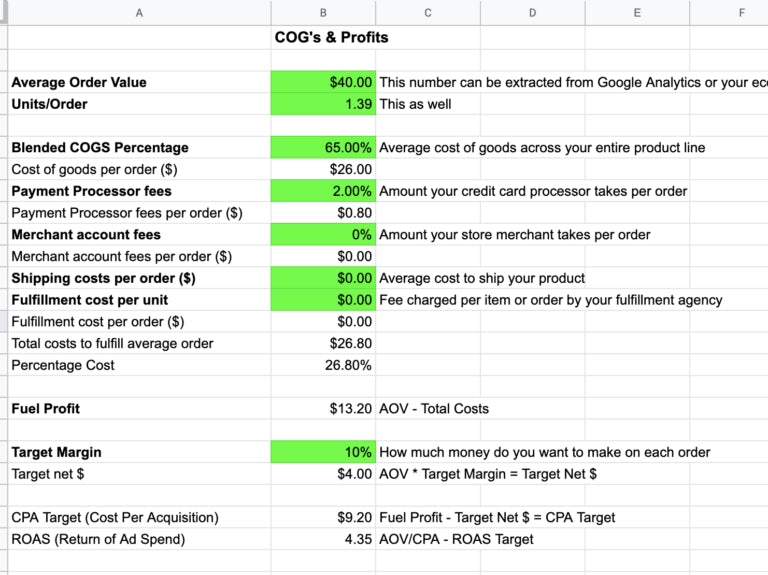Click the 10% Target Margin cell
The width and height of the screenshot is (768, 575).
pyautogui.click(x=323, y=452)
